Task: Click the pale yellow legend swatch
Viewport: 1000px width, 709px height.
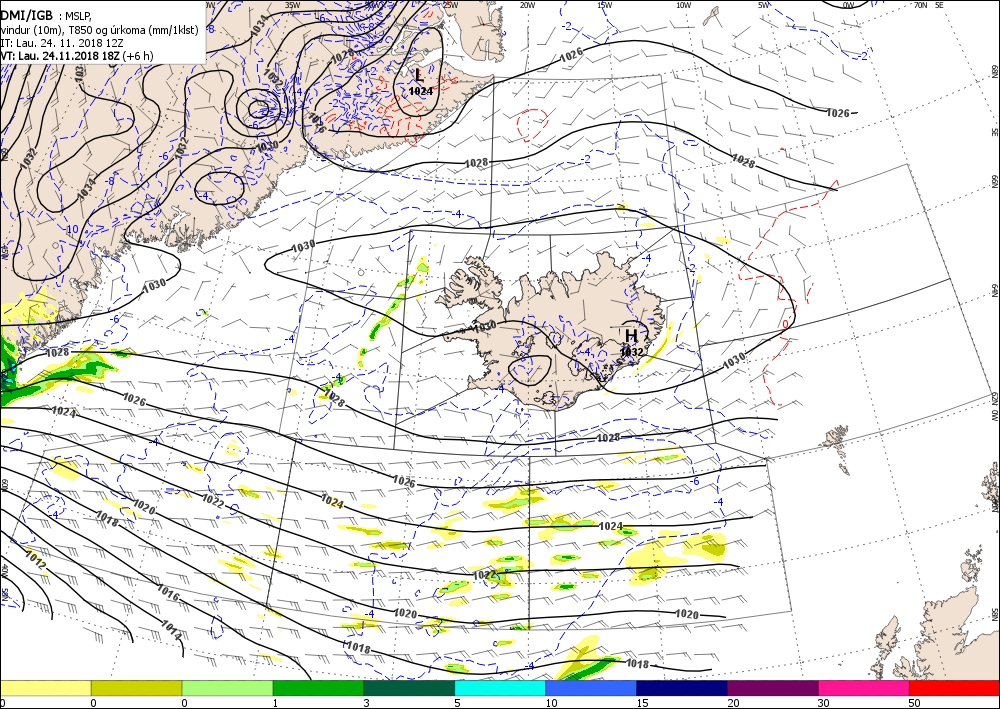Action: [x=45, y=688]
